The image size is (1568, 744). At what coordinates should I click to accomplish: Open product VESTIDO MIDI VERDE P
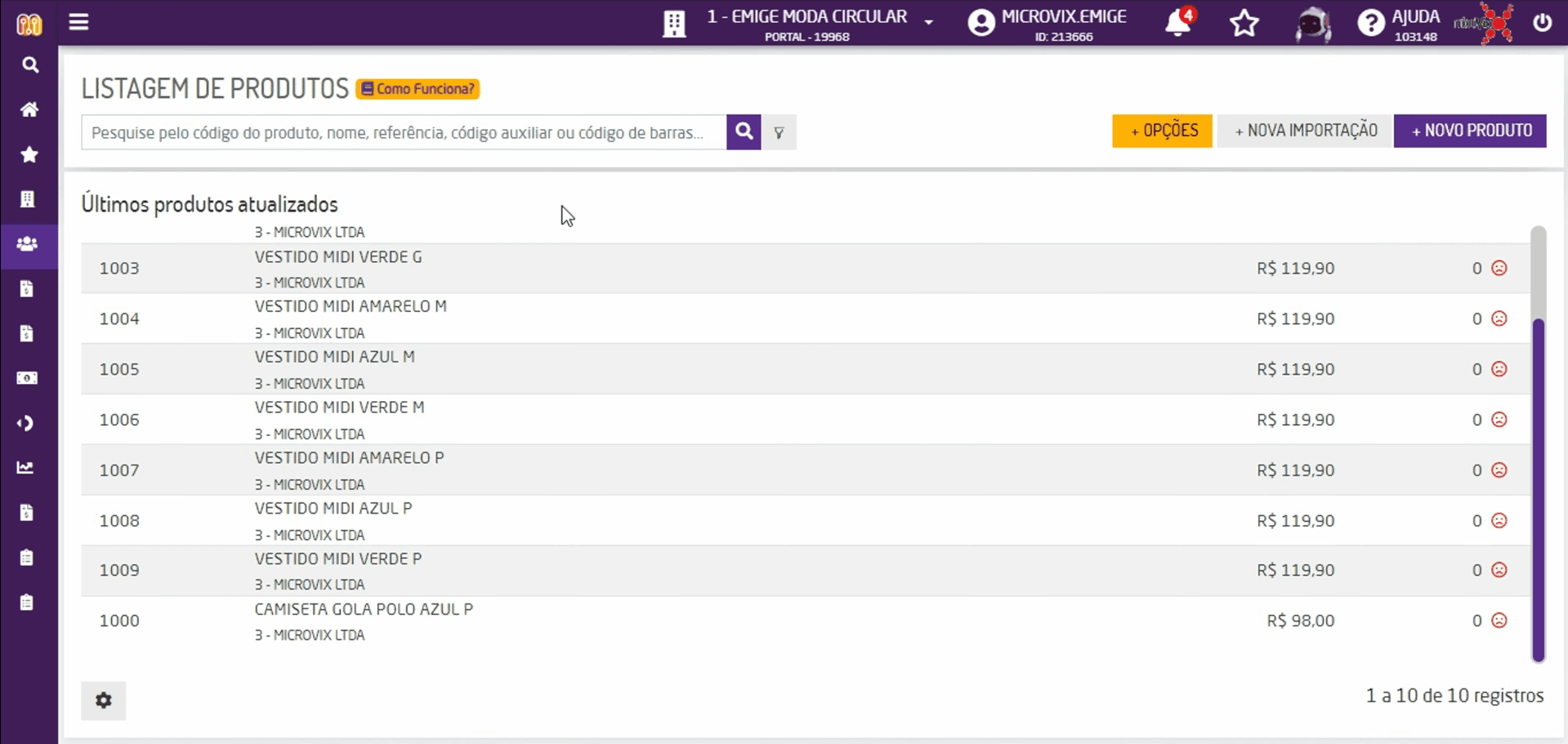[x=338, y=559]
